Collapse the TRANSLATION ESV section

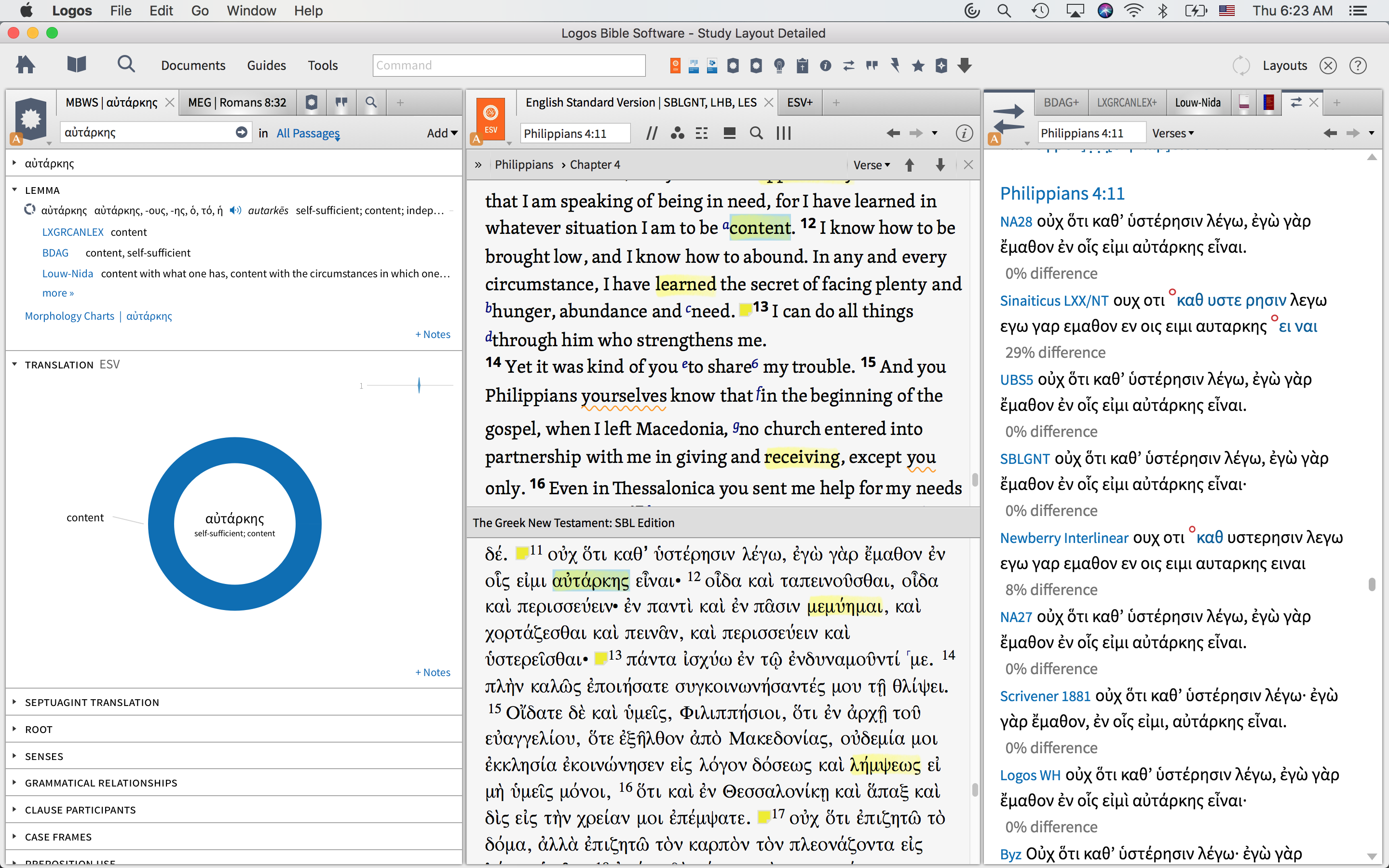(14, 364)
